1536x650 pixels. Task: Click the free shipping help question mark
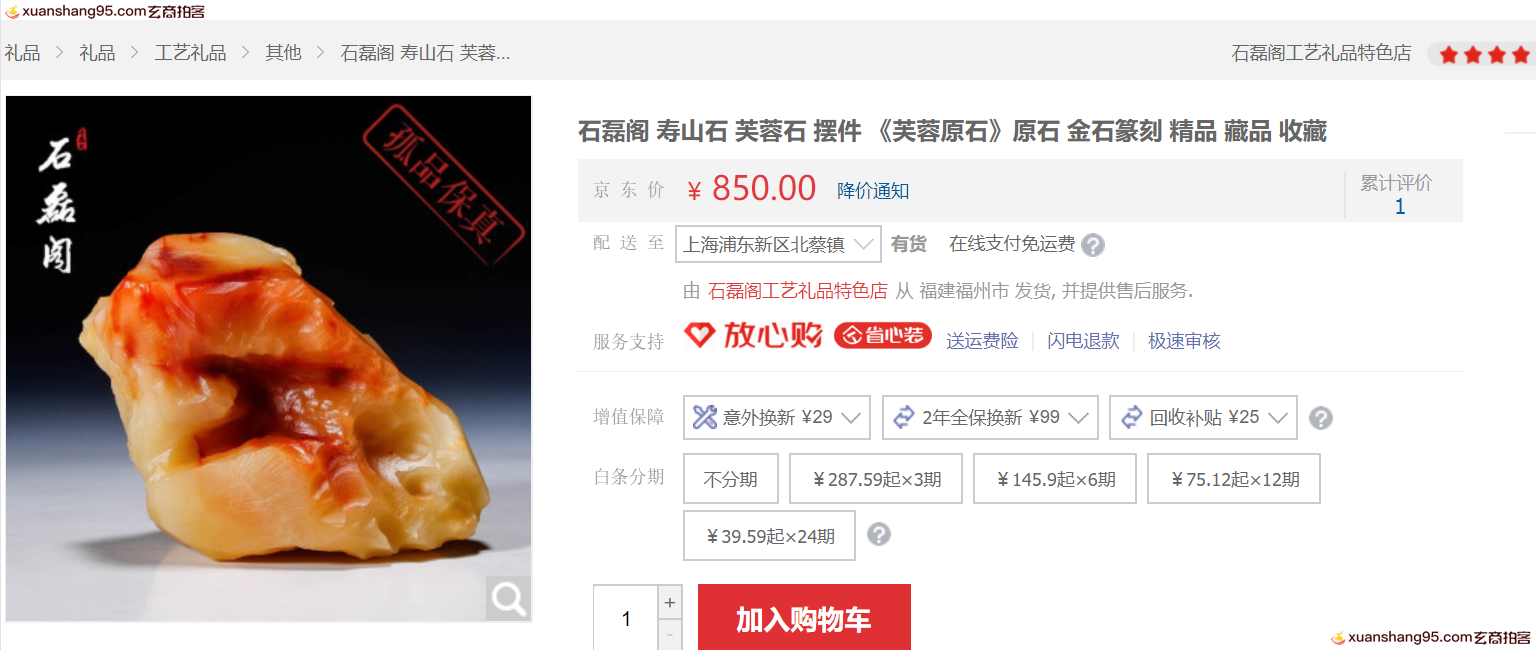[1093, 245]
